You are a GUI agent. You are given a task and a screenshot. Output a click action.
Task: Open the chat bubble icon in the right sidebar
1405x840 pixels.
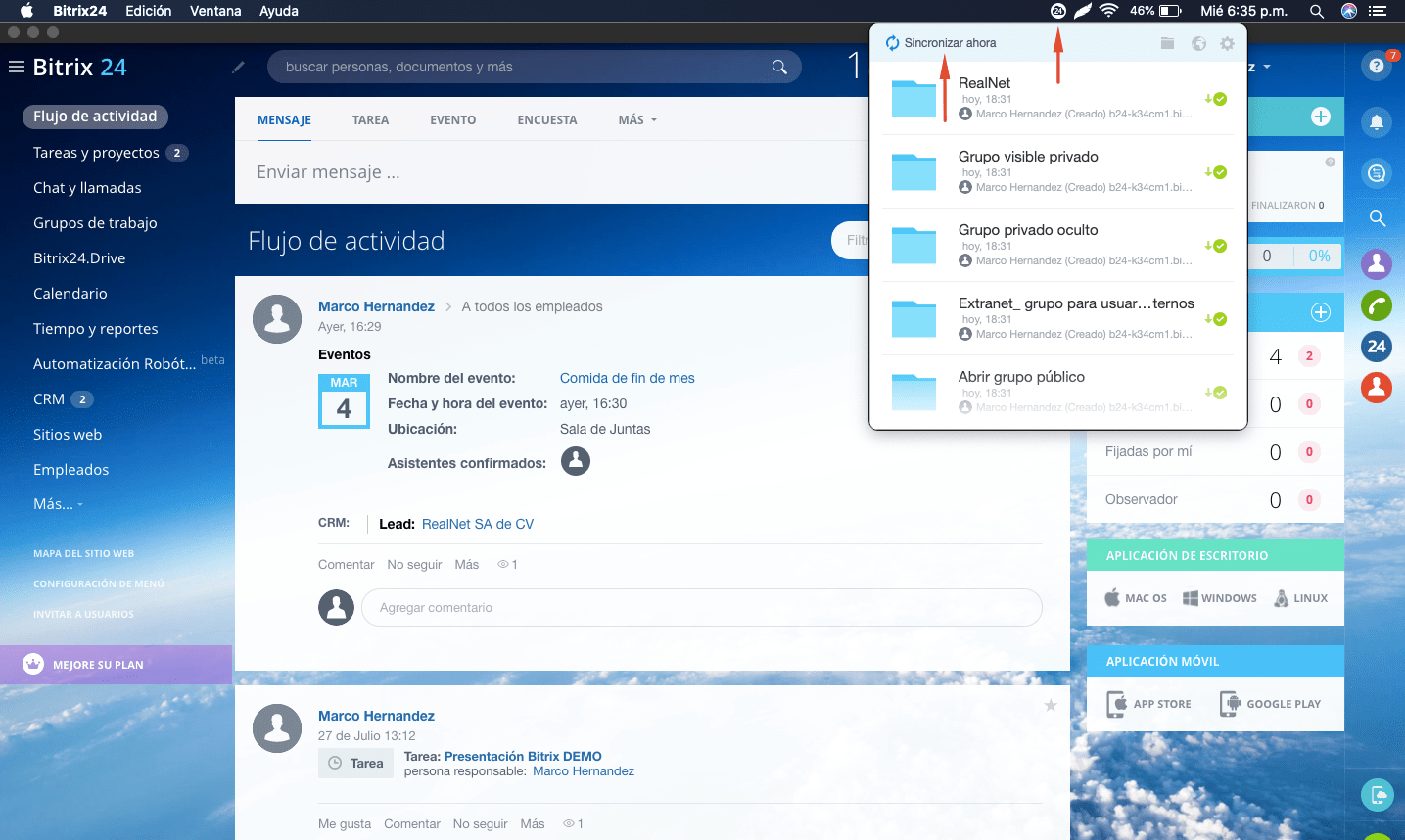pyautogui.click(x=1377, y=173)
